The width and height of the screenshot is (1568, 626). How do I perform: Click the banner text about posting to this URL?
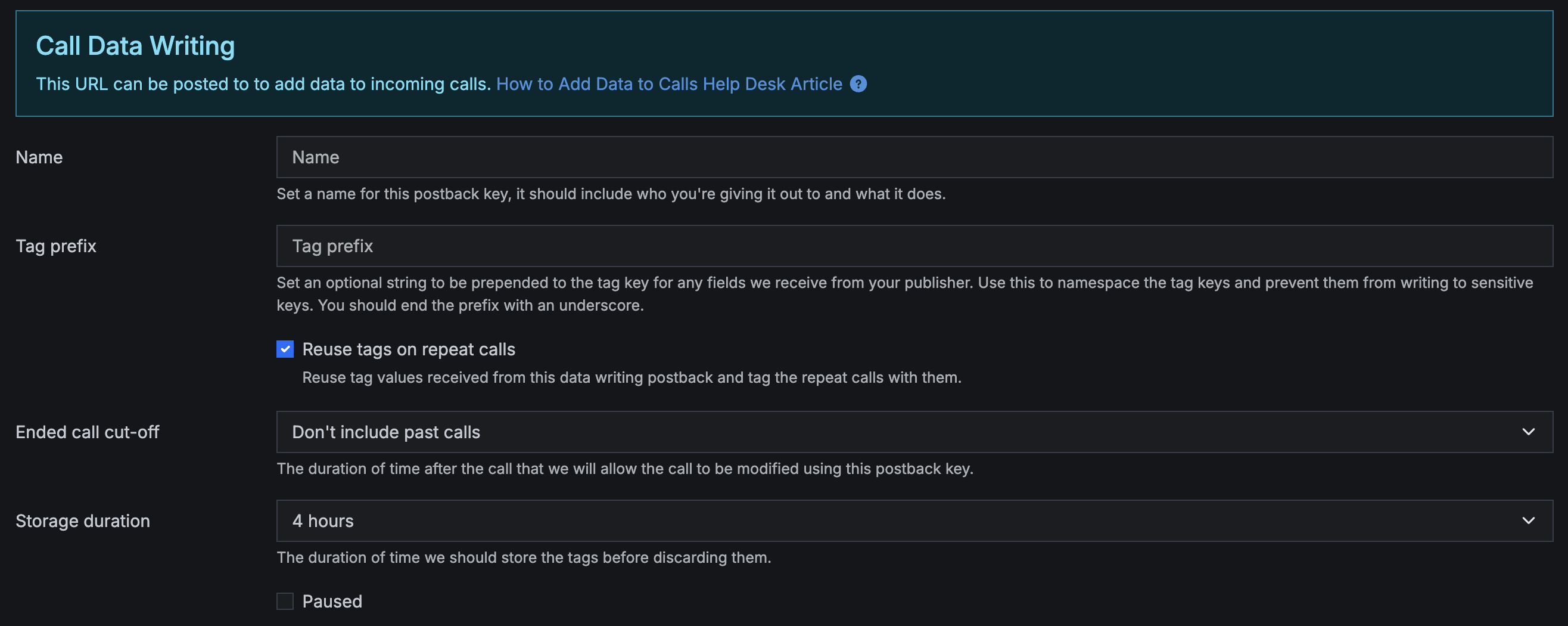tap(263, 84)
